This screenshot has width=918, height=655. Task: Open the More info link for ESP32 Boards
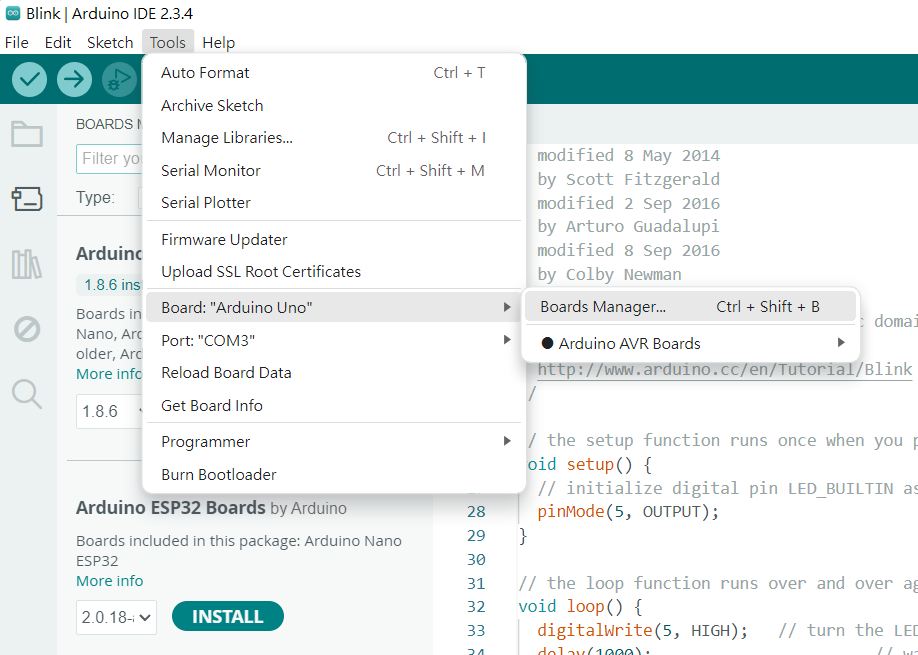(x=109, y=580)
